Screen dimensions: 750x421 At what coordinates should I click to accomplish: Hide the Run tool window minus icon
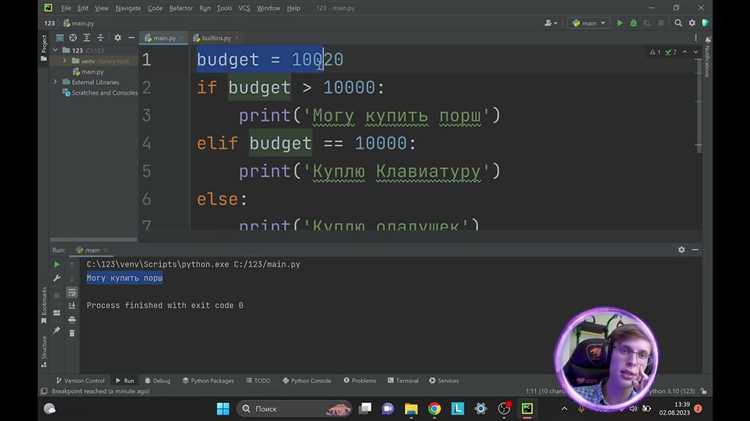[695, 250]
